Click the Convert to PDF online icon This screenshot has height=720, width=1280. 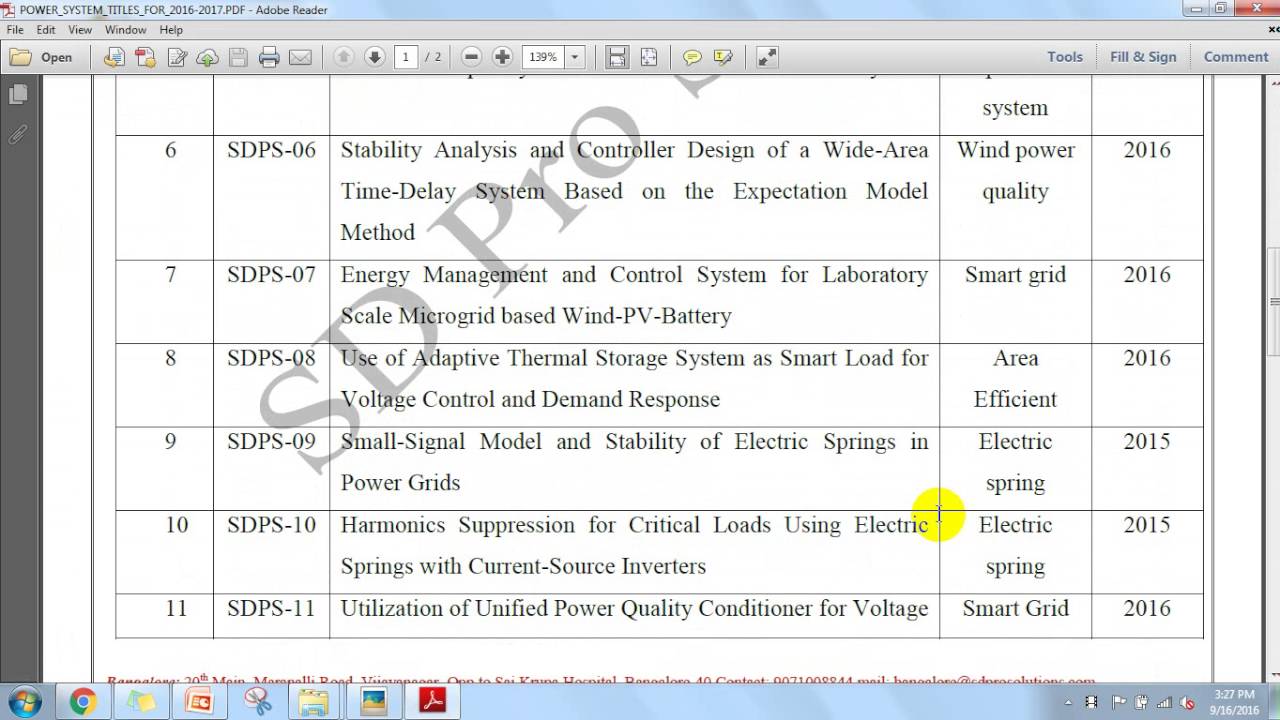coord(114,57)
